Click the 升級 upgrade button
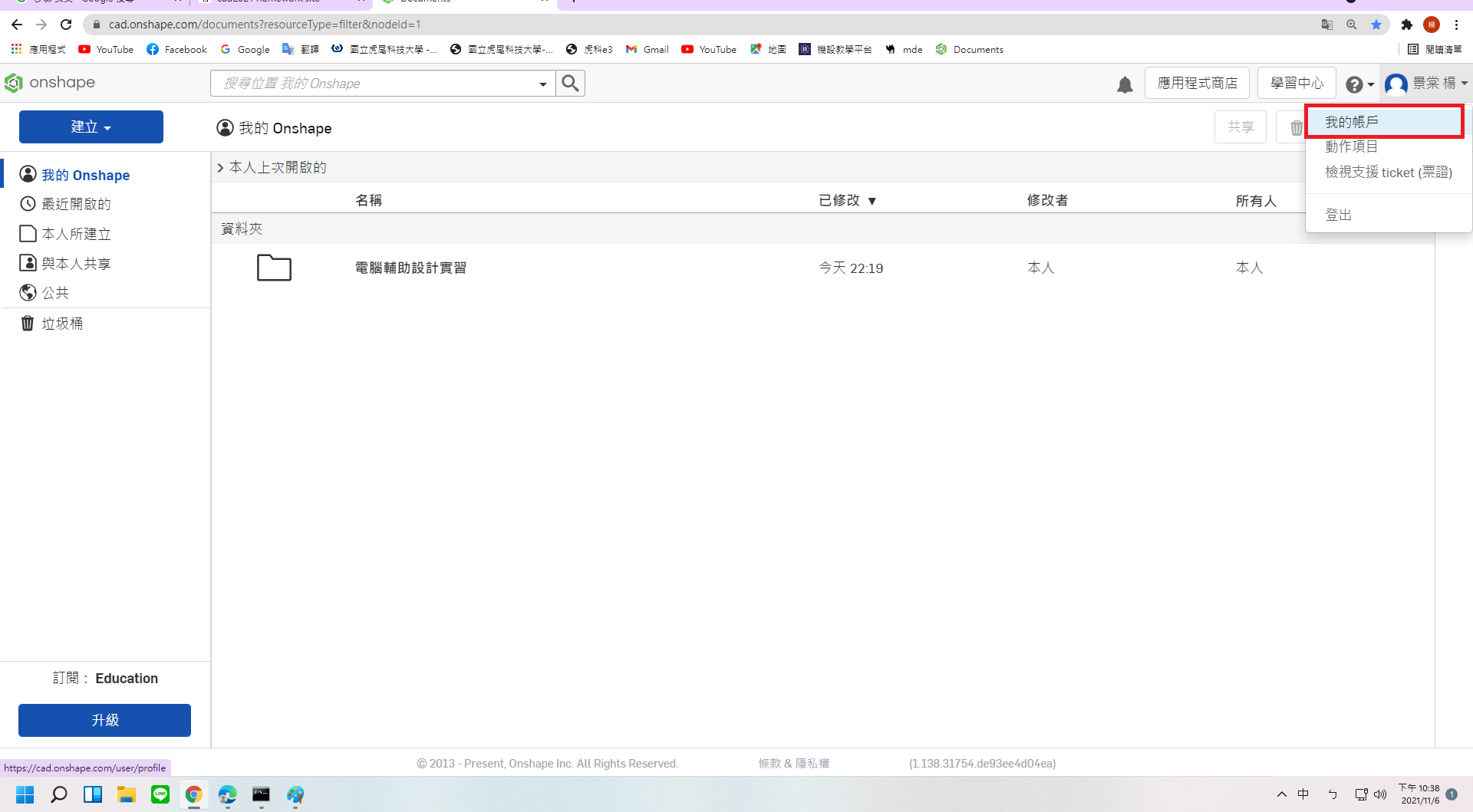This screenshot has height=812, width=1473. point(104,720)
